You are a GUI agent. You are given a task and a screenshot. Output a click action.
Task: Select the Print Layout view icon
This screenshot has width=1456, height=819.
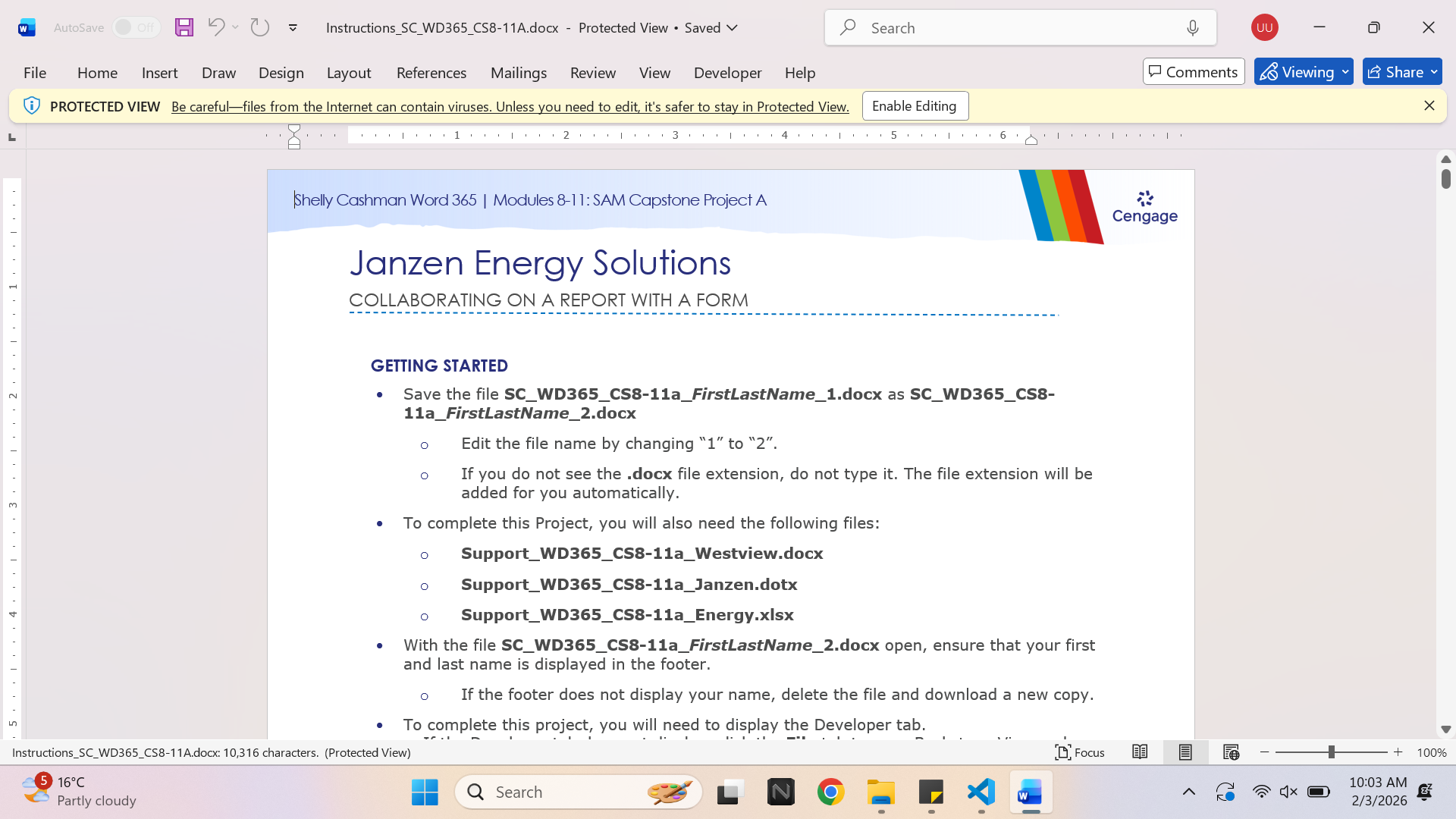(x=1185, y=752)
